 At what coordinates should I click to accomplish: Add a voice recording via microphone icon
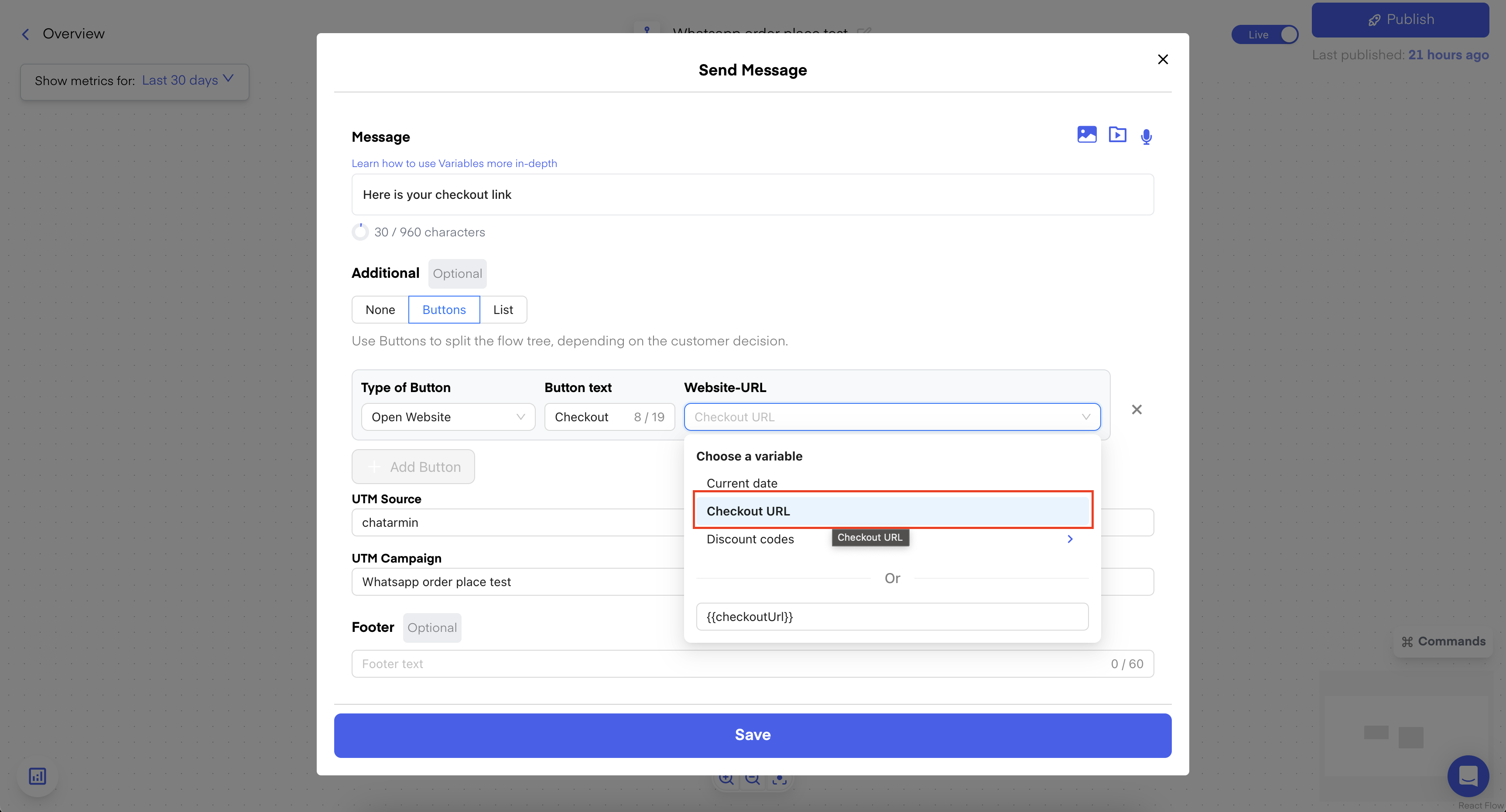1146,136
